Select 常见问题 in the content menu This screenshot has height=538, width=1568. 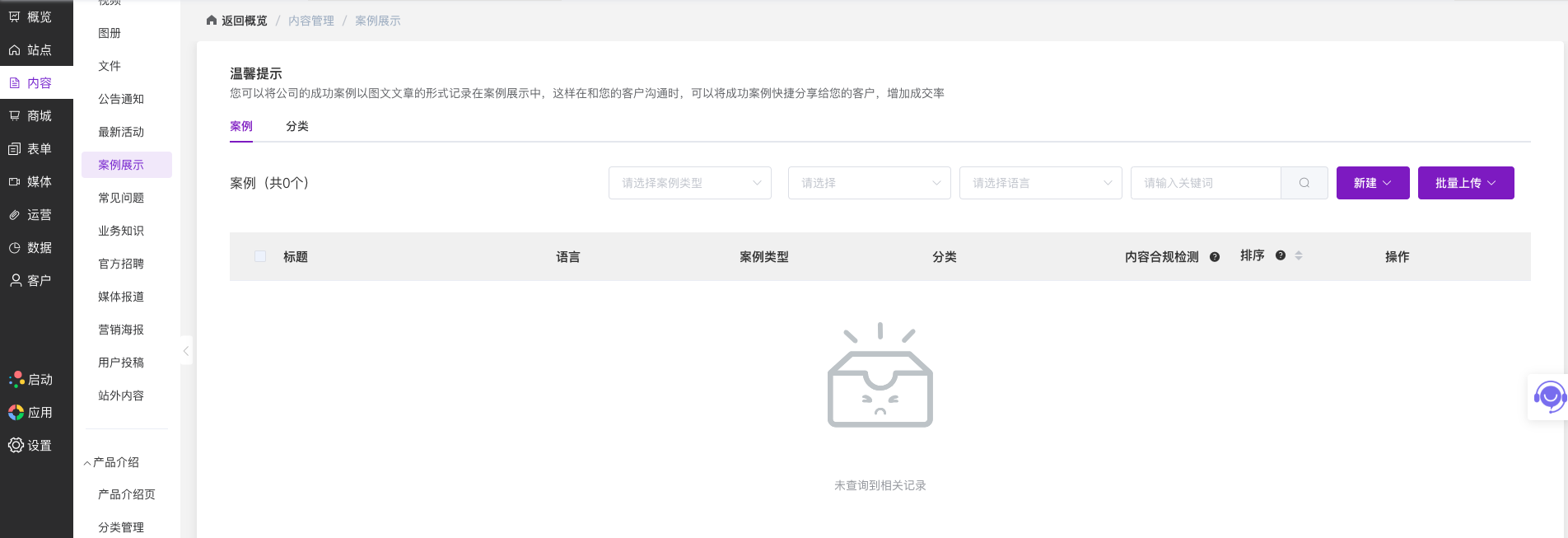tap(121, 198)
